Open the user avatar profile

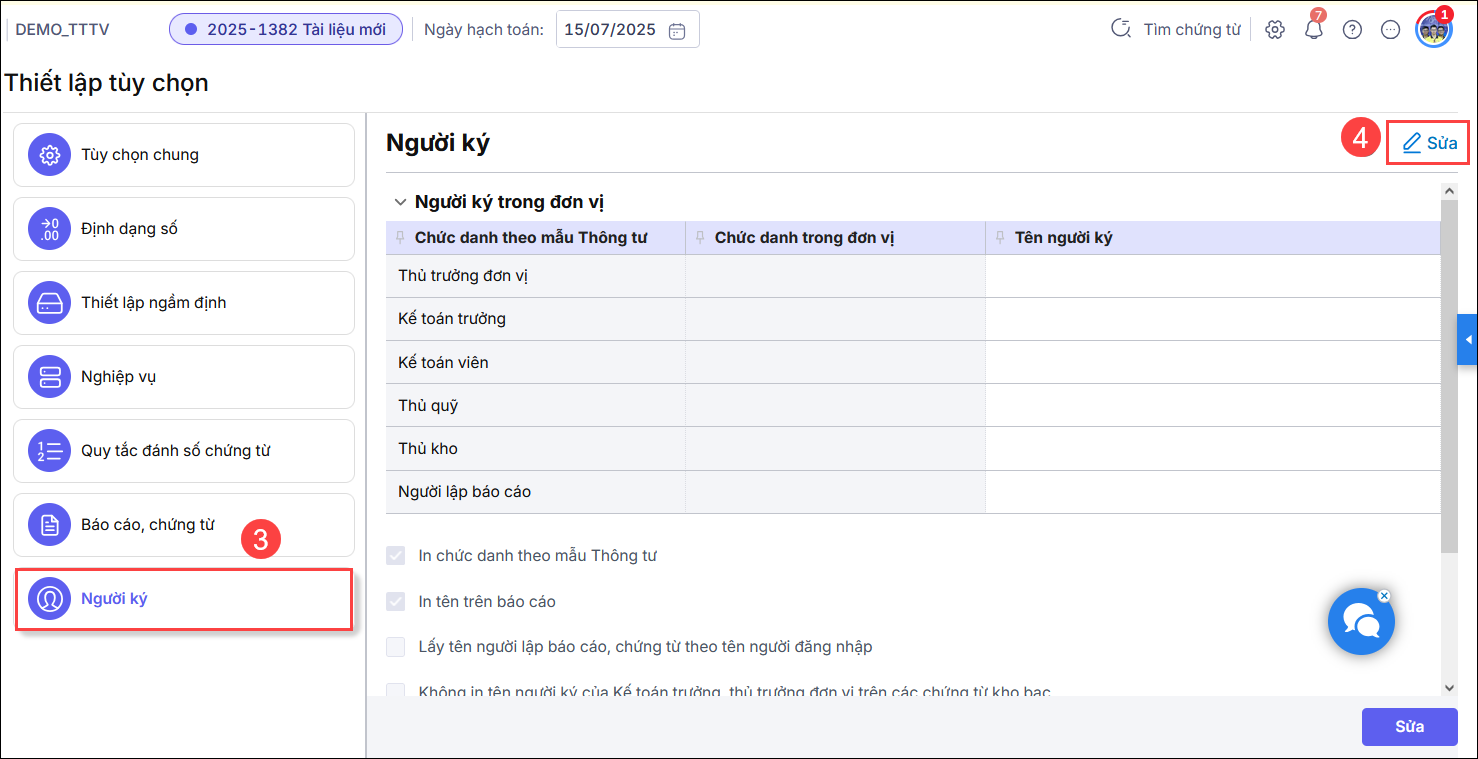1433,29
